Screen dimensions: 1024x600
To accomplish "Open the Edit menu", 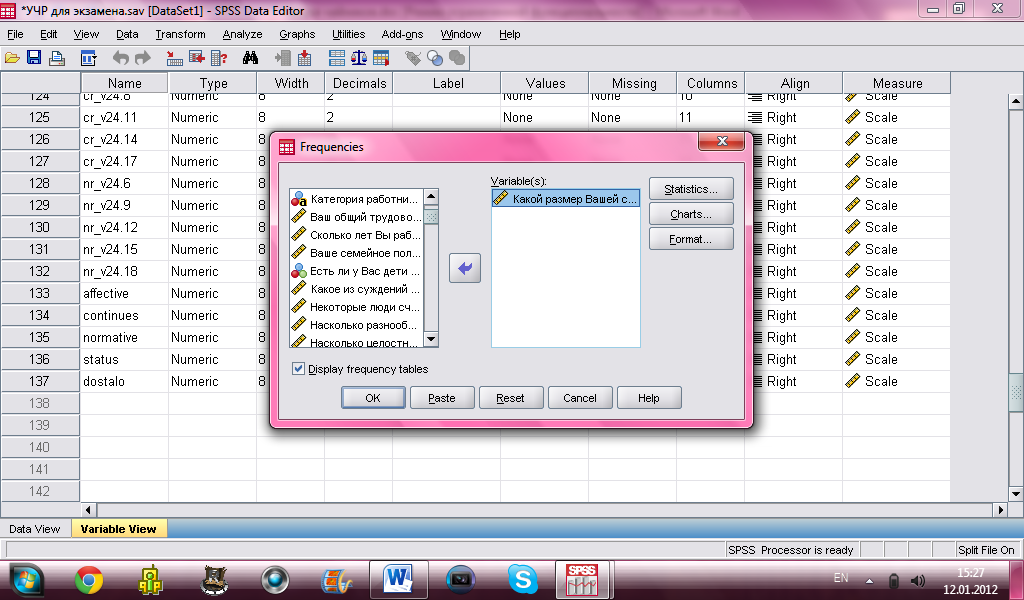I will [48, 34].
